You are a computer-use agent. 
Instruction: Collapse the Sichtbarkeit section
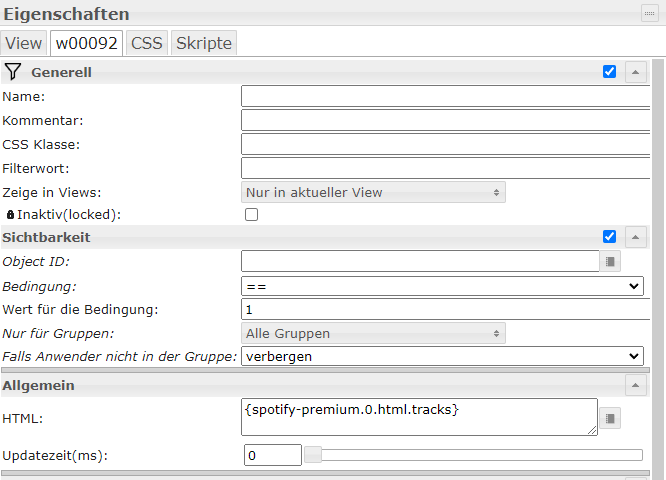[636, 237]
